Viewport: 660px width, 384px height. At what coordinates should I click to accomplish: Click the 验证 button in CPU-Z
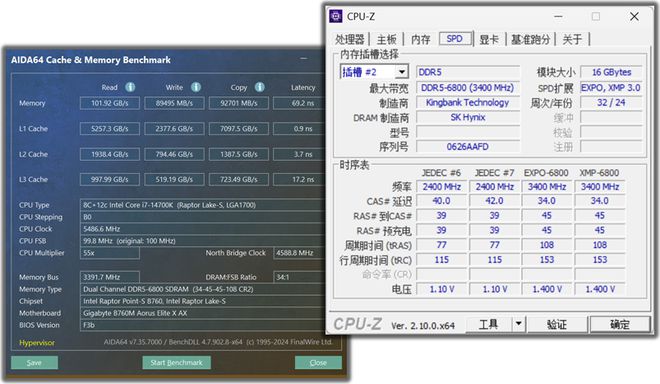557,324
